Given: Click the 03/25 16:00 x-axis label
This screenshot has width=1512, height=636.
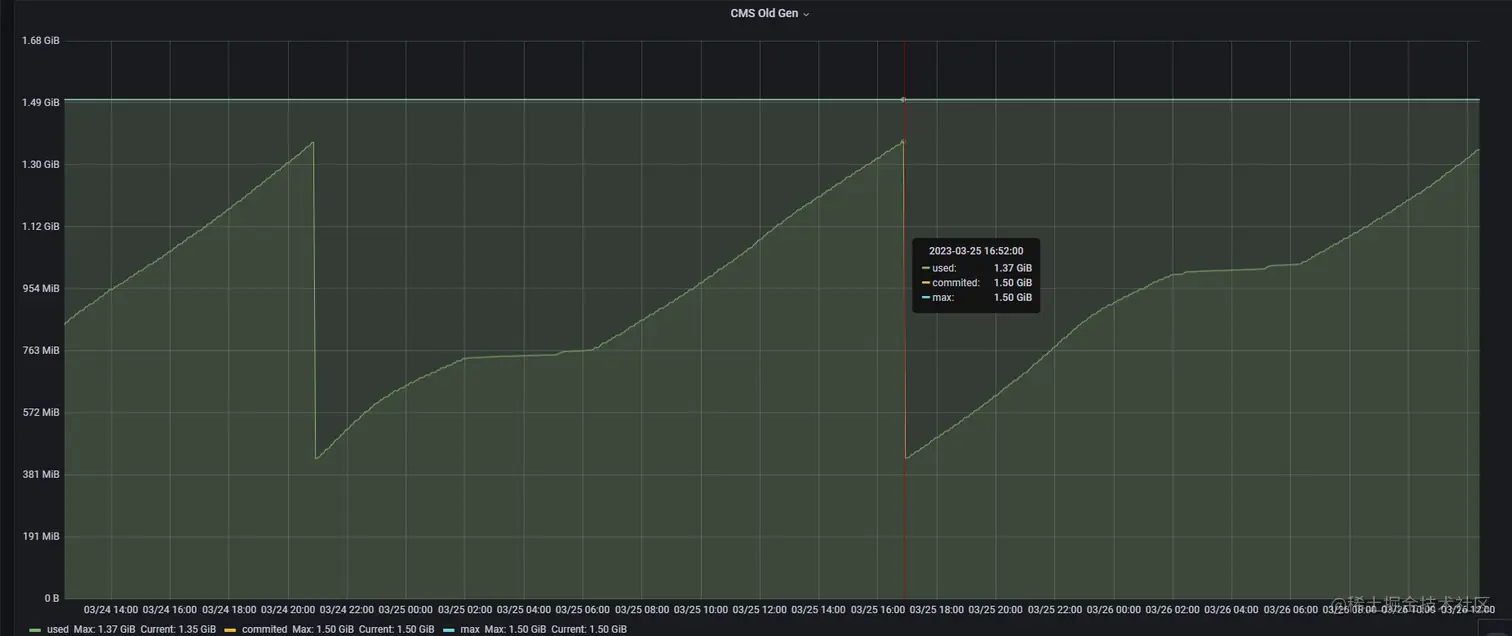Looking at the screenshot, I should tap(878, 609).
